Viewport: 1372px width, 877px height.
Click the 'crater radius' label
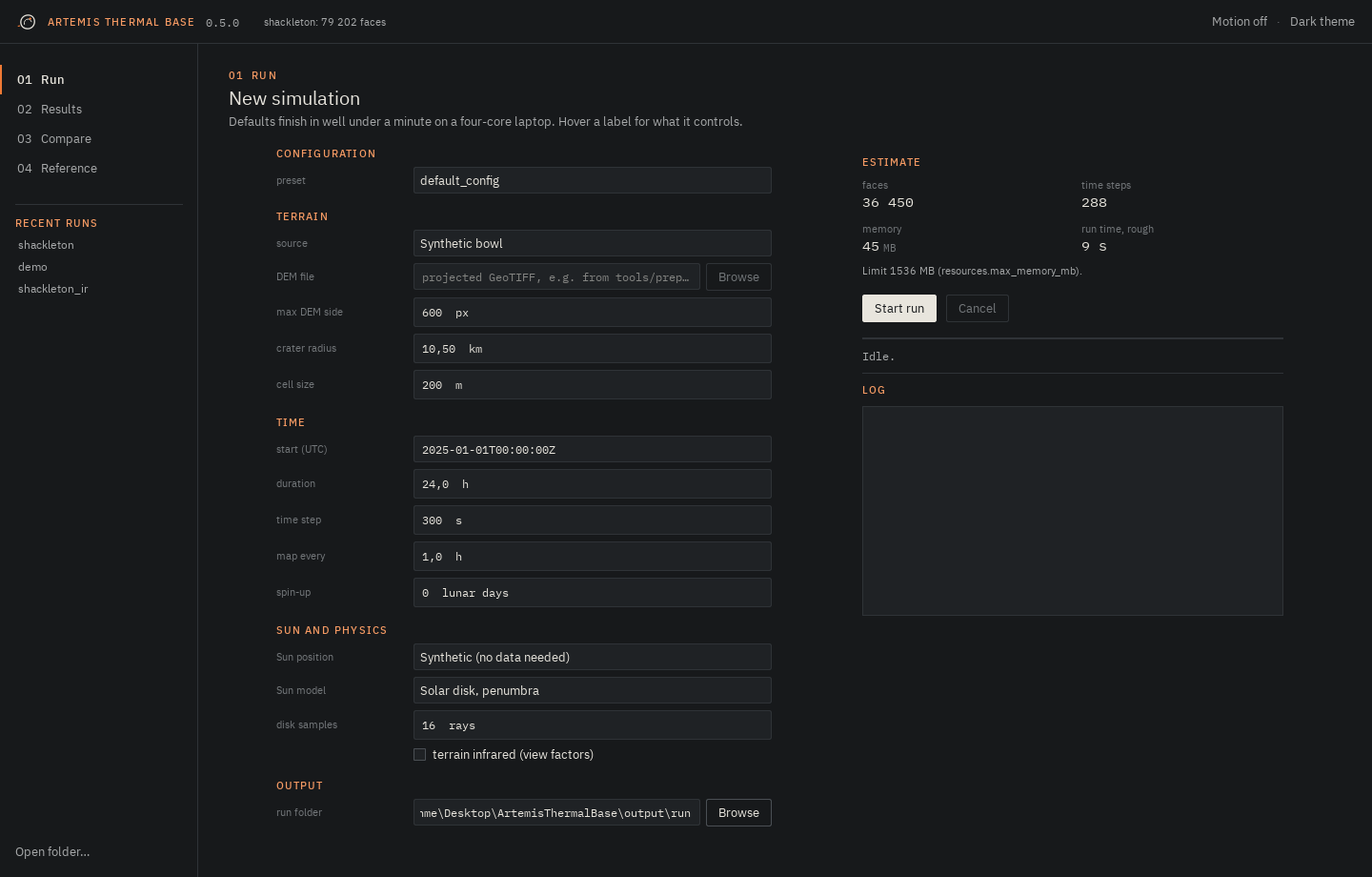[306, 349]
